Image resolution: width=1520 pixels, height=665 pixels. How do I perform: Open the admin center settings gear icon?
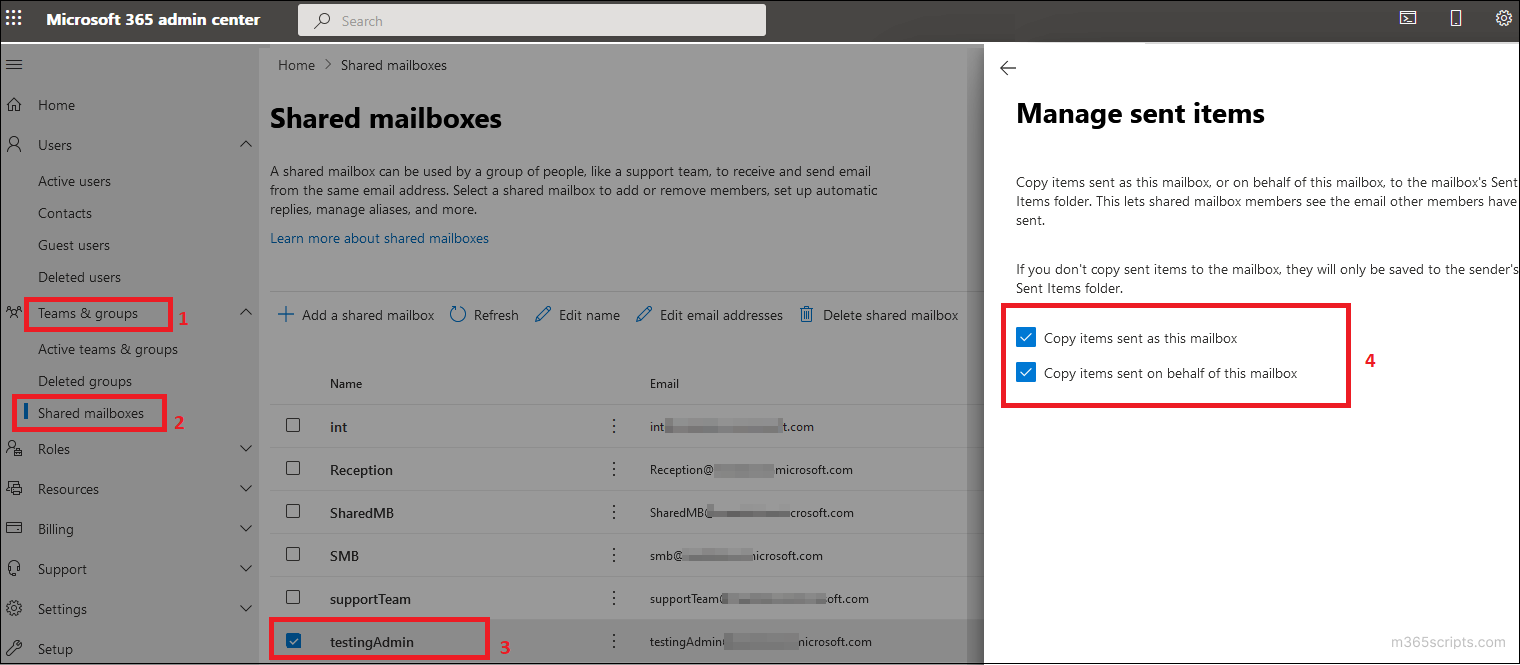(x=1504, y=18)
